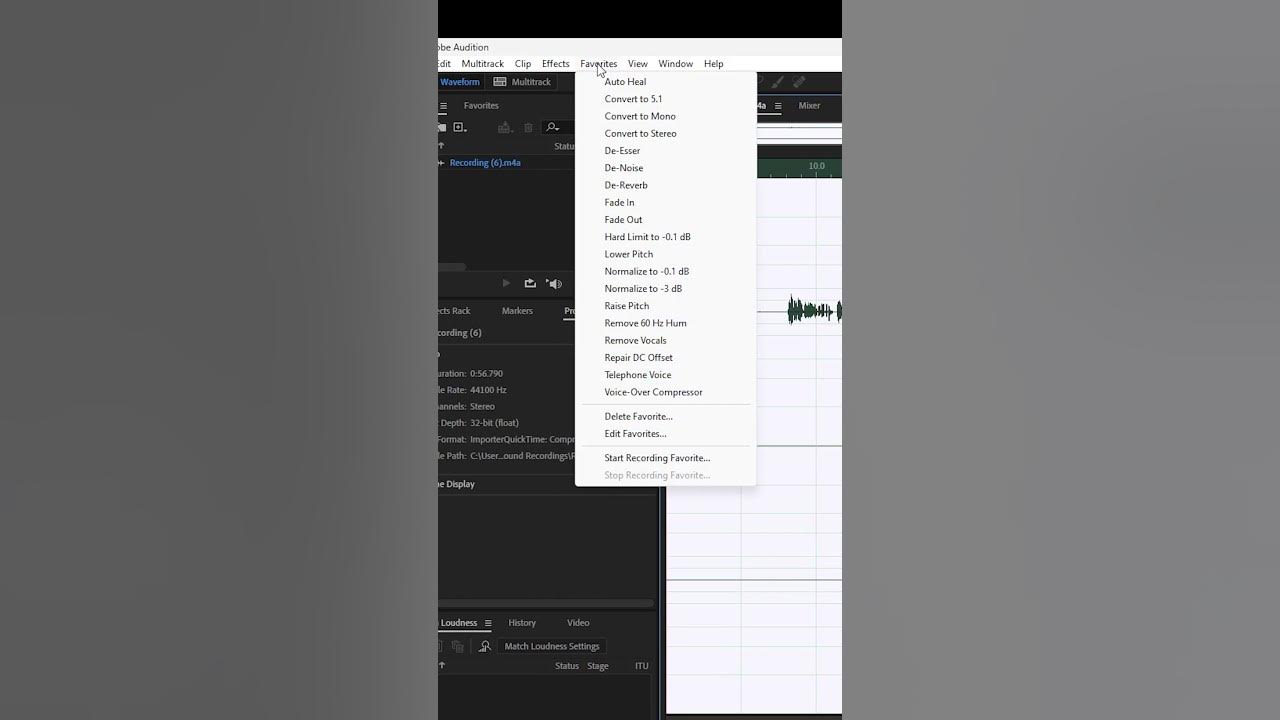Click the new file icon in Files panel
Image resolution: width=1280 pixels, height=720 pixels.
click(x=460, y=127)
